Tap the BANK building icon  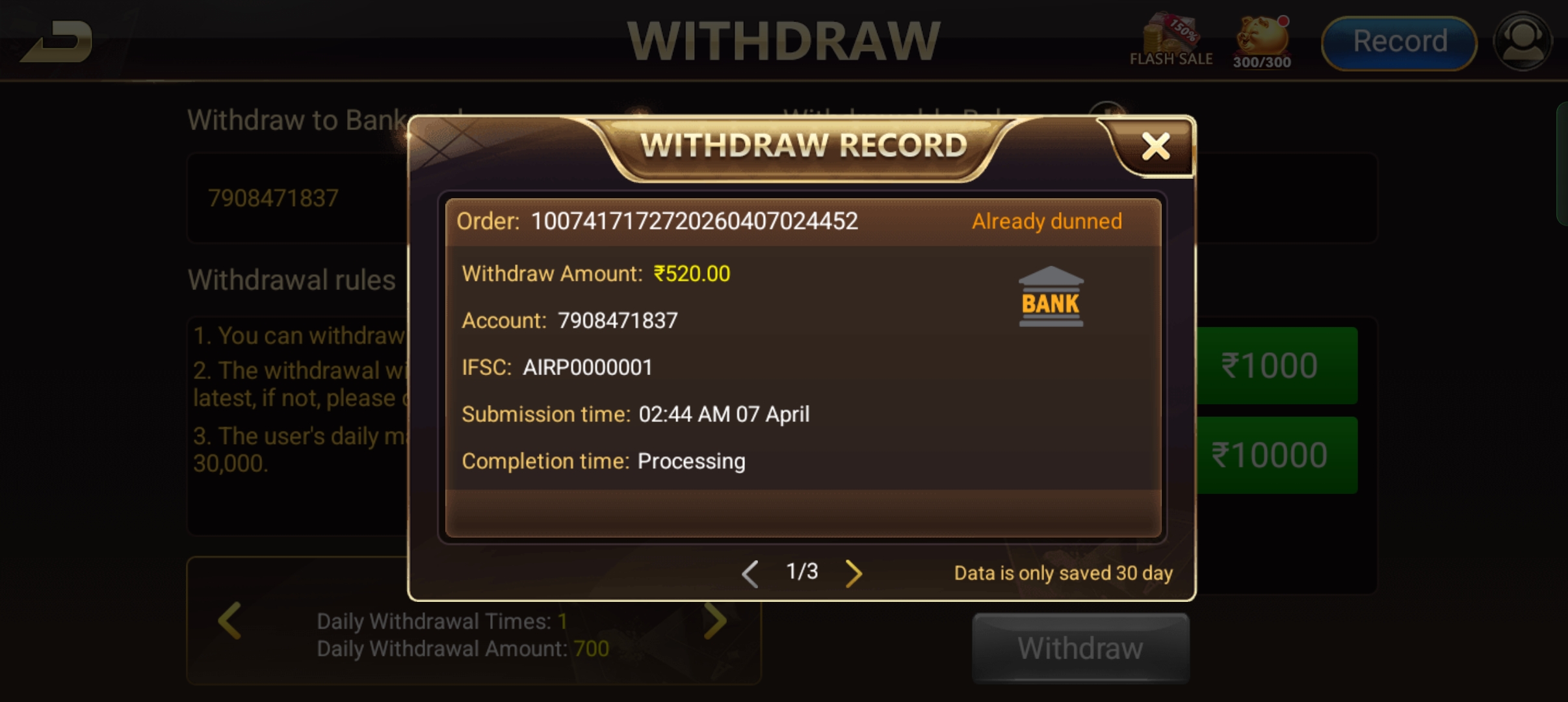coord(1051,296)
